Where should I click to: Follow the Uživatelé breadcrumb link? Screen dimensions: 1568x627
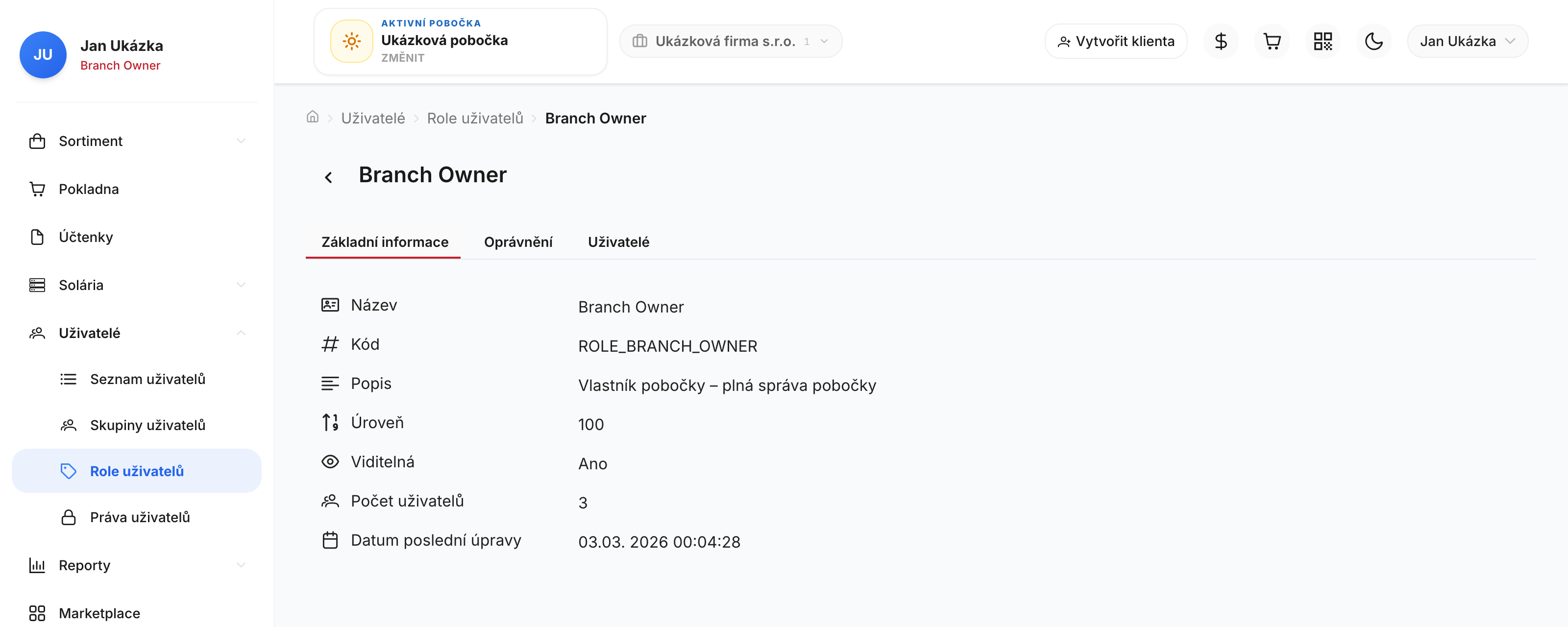coord(373,118)
